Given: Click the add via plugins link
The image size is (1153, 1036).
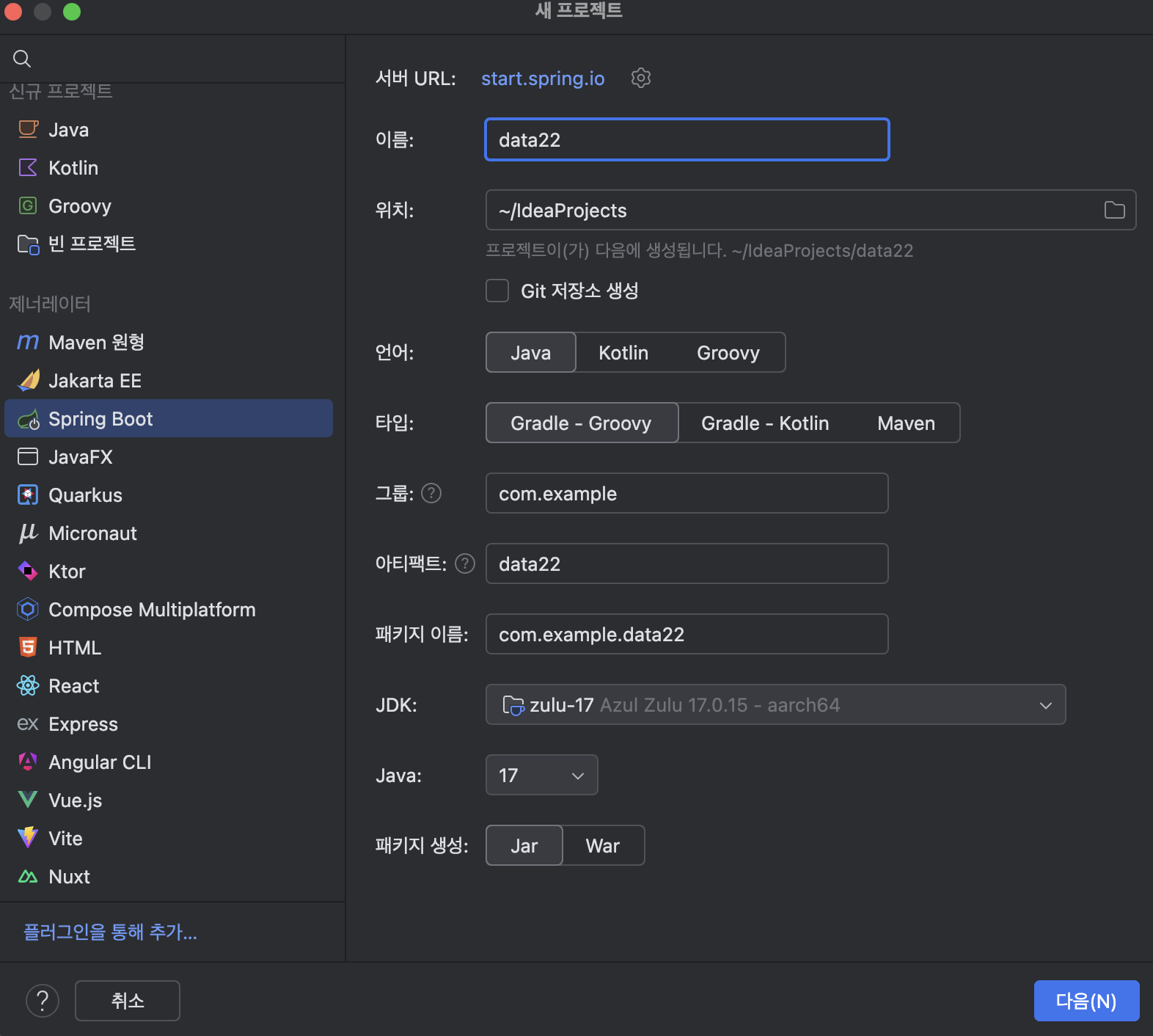Looking at the screenshot, I should tap(110, 932).
